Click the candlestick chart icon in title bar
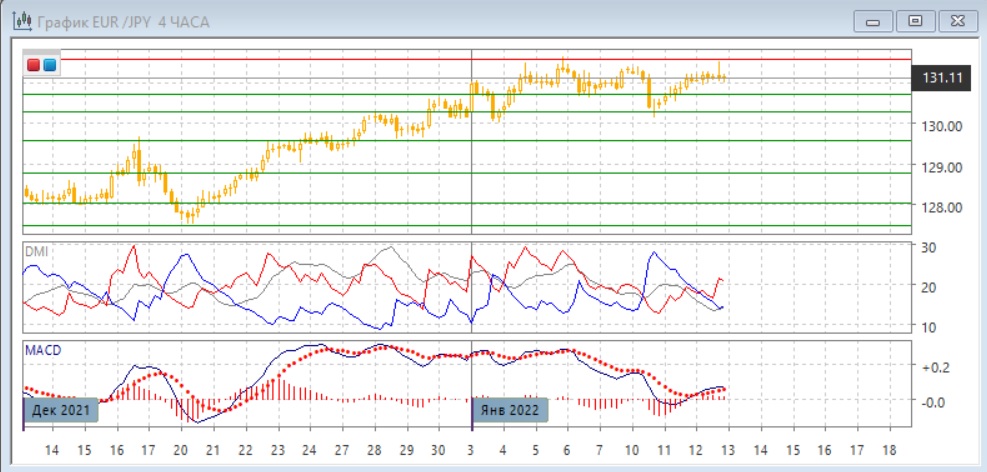This screenshot has height=472, width=987. (x=15, y=21)
